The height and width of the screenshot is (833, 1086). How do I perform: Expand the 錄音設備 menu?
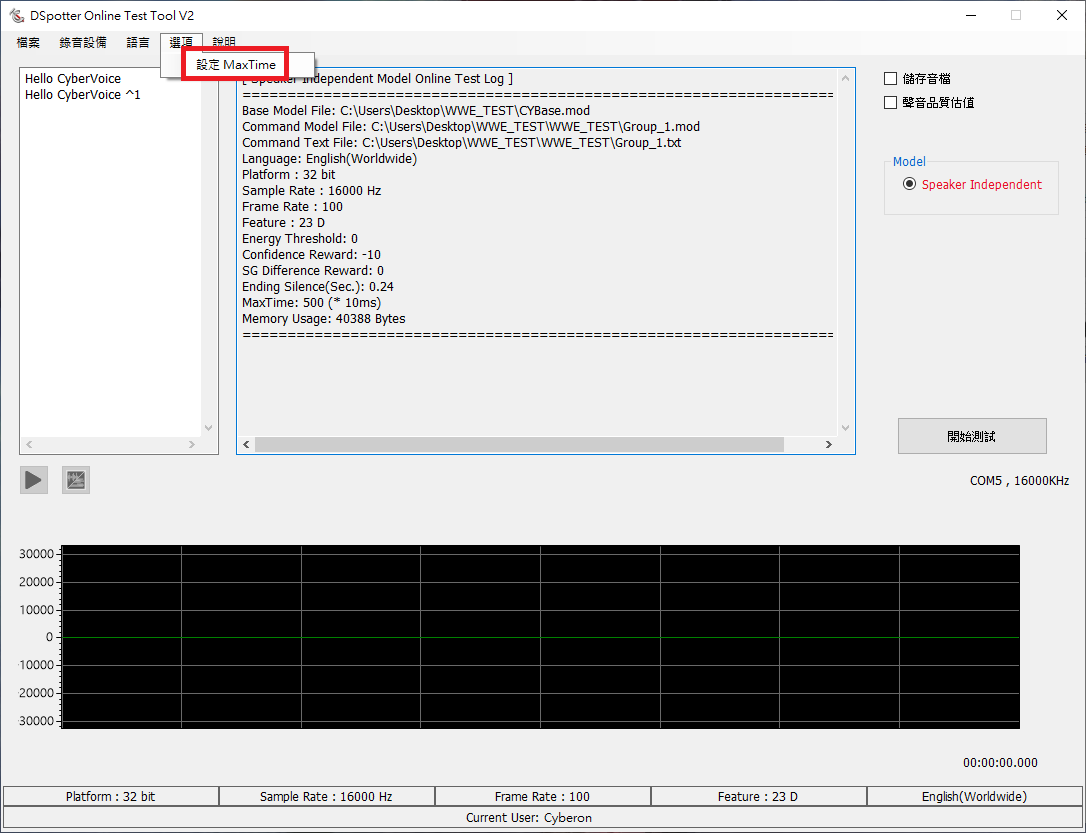83,43
